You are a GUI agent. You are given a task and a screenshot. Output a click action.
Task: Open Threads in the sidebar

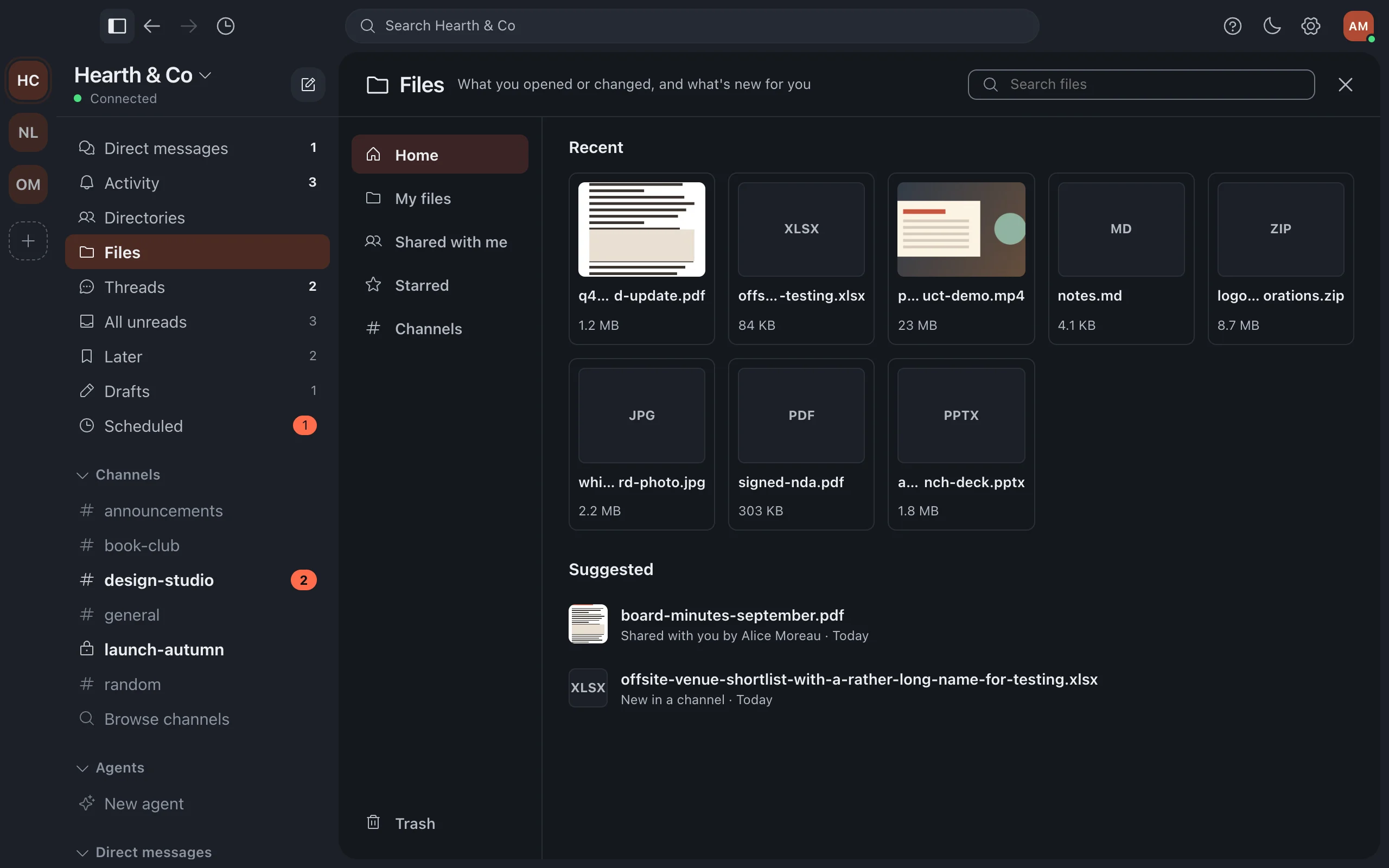click(197, 286)
